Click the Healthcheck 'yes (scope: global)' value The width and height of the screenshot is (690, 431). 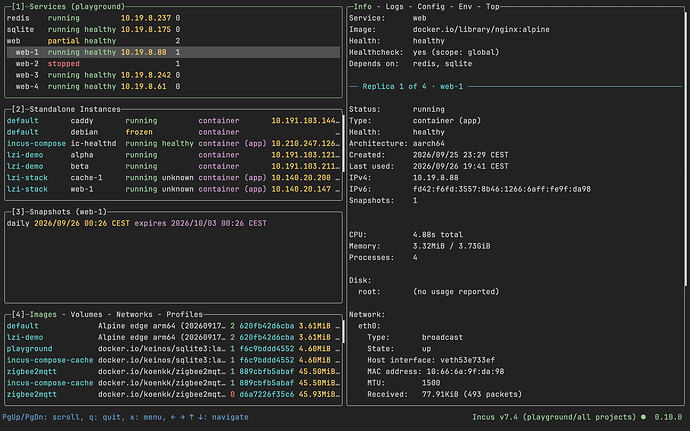tap(456, 52)
